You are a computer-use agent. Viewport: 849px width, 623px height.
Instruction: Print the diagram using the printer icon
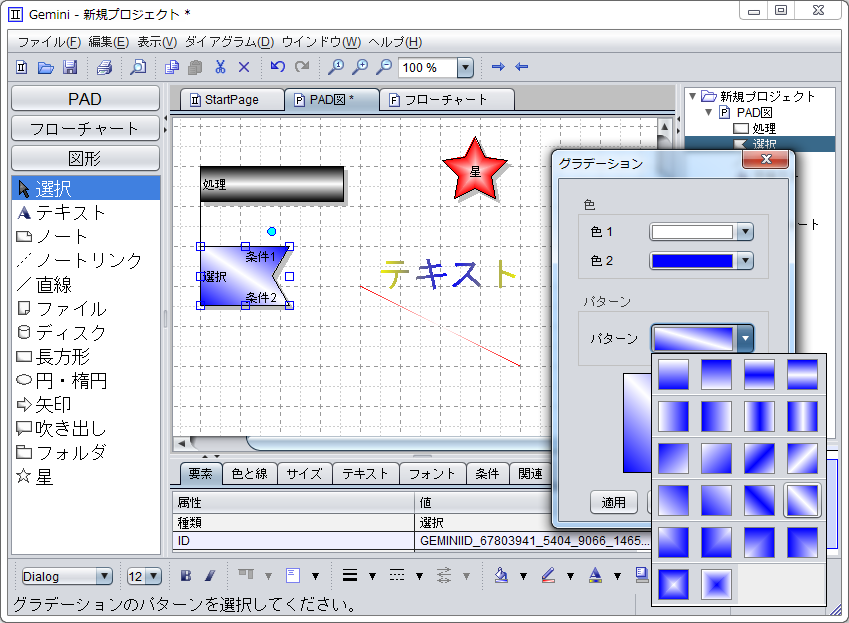click(104, 67)
